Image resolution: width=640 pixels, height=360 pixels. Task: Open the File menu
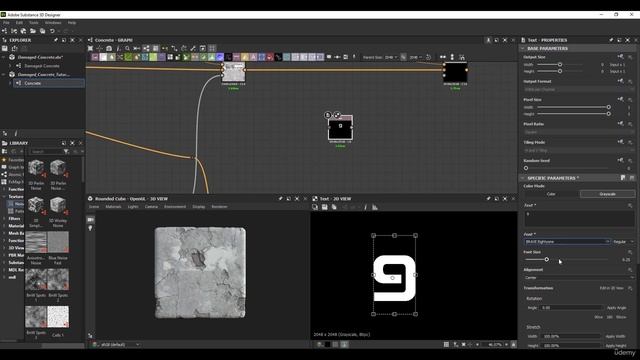[6, 23]
